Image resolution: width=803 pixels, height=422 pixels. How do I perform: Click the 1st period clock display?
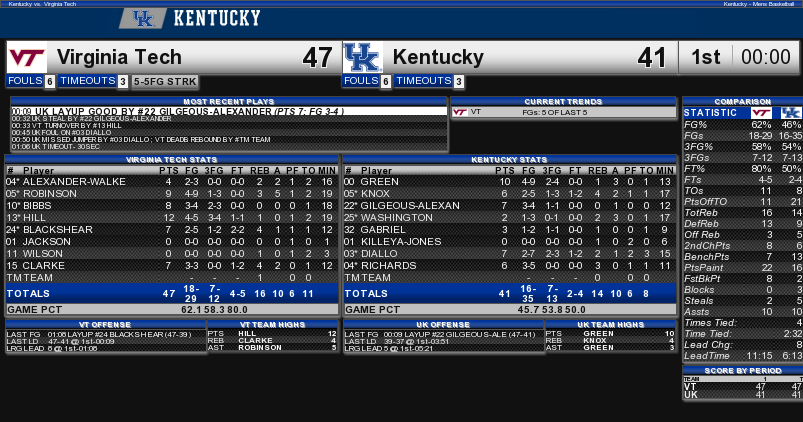pos(741,57)
